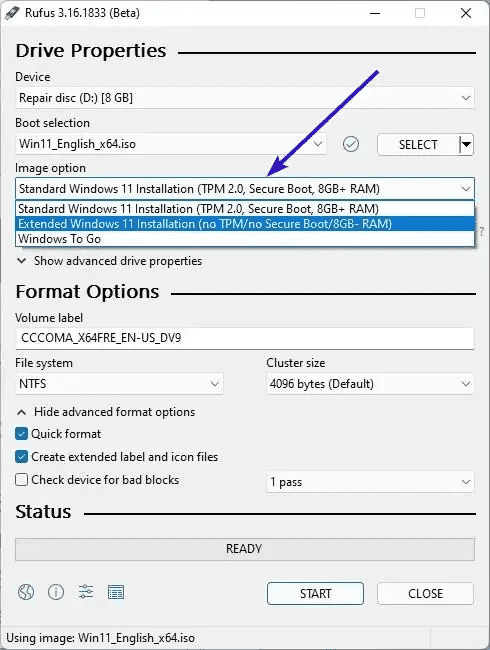Screen dimensions: 490x650
Task: Click the ISO checksum checkmark icon
Action: click(x=351, y=144)
